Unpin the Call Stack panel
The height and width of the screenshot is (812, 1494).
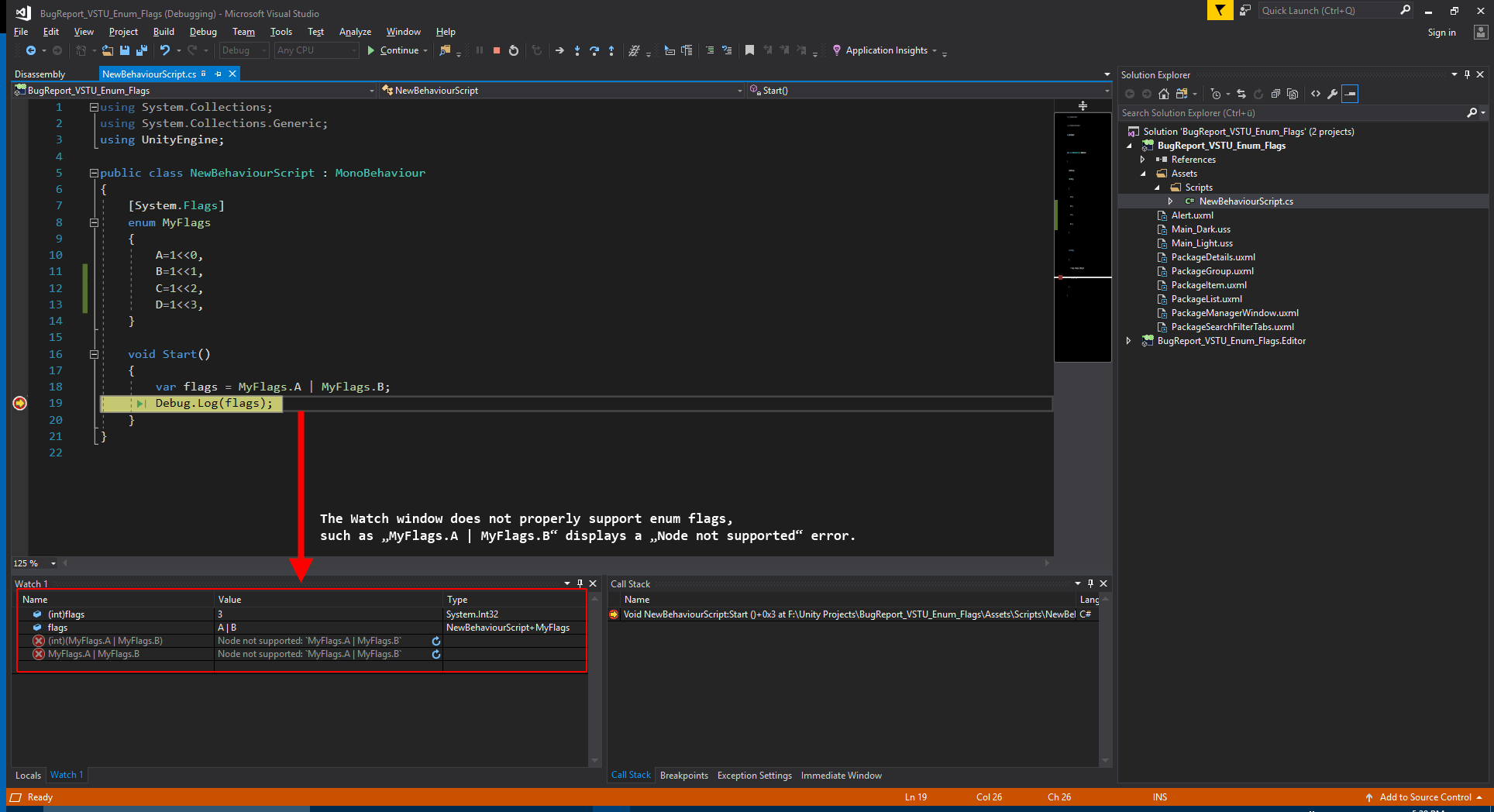click(1090, 583)
